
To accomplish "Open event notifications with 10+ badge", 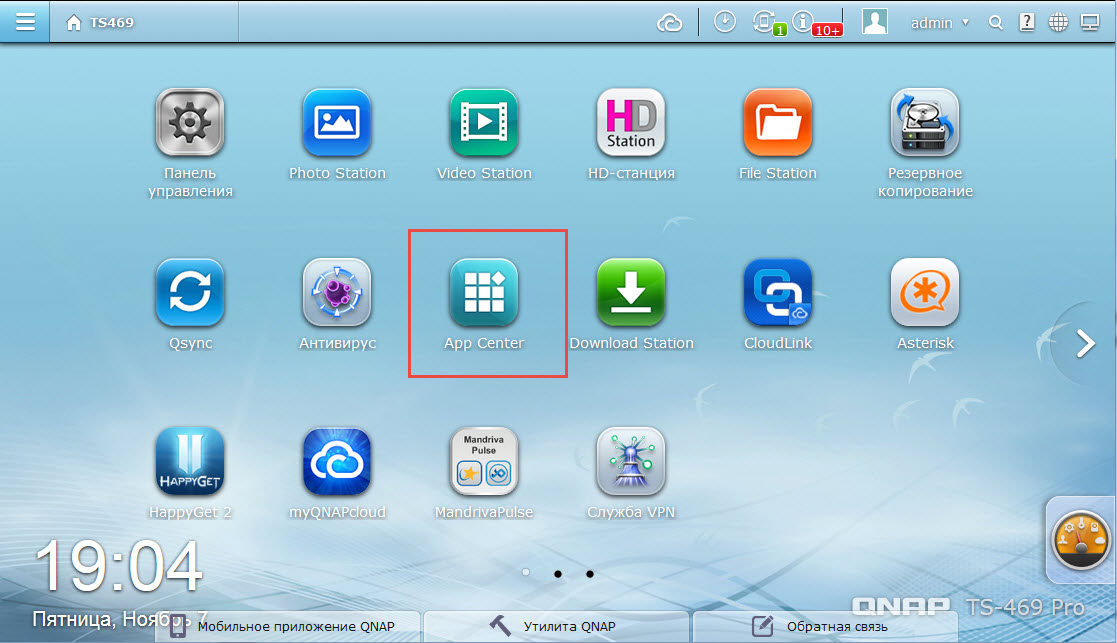I will tap(816, 23).
